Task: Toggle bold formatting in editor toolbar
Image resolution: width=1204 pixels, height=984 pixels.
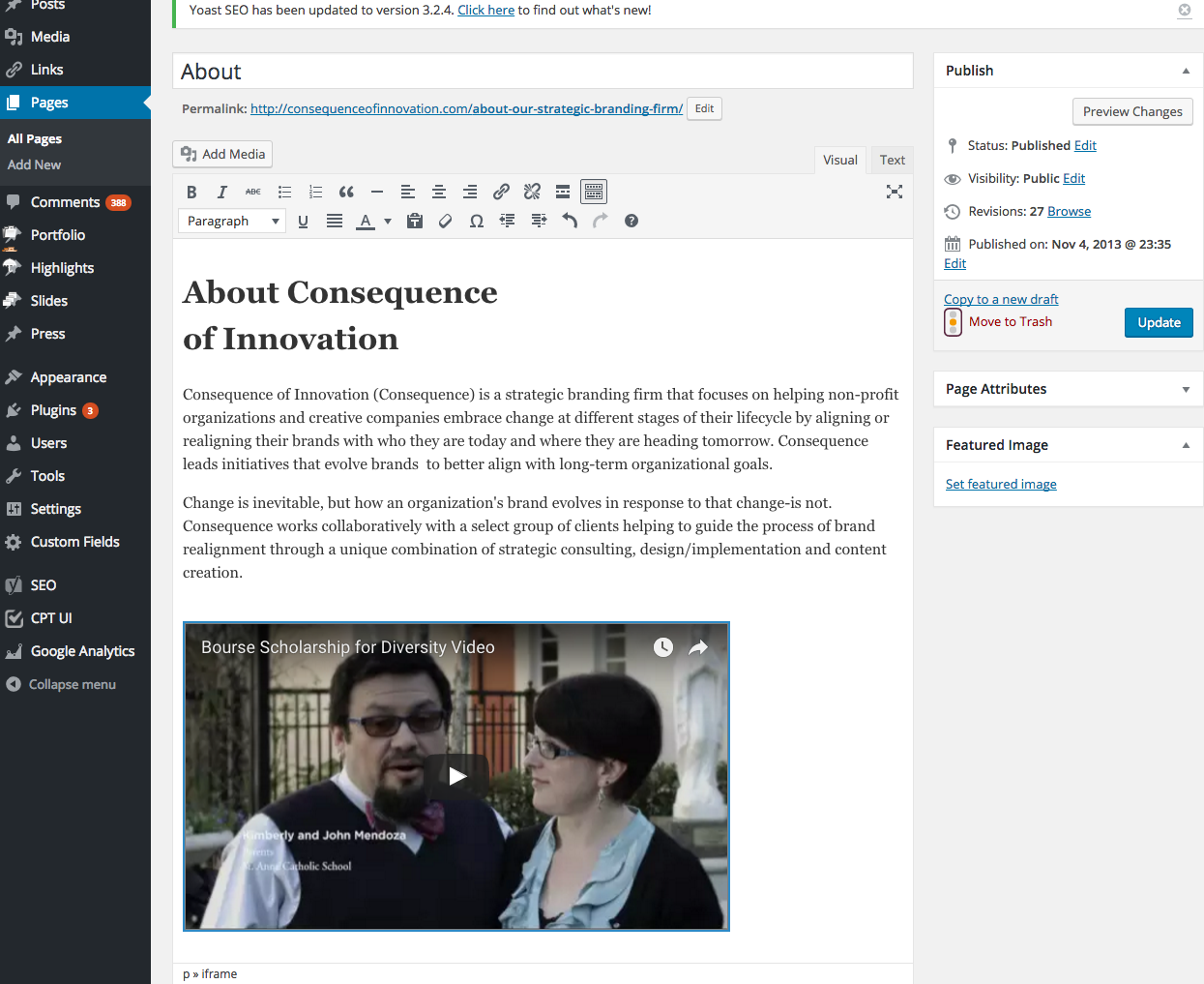Action: point(191,192)
